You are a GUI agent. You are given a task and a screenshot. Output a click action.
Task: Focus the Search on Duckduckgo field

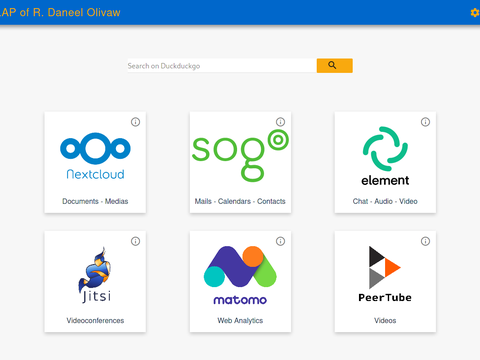222,66
